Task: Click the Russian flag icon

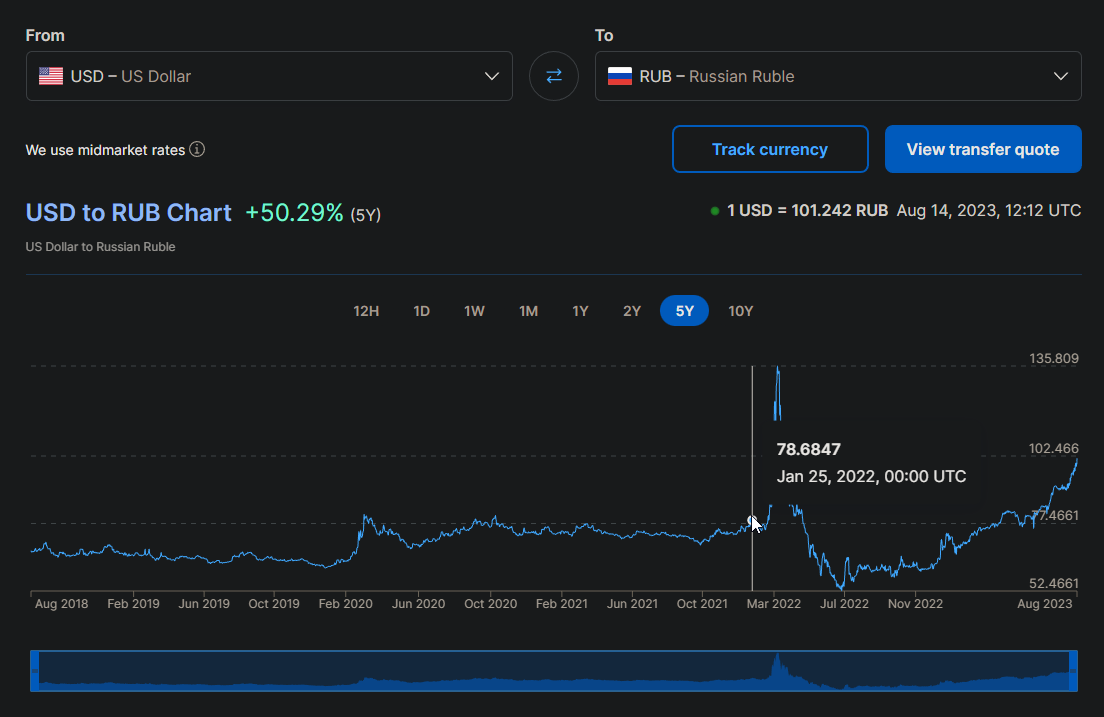Action: pos(620,76)
